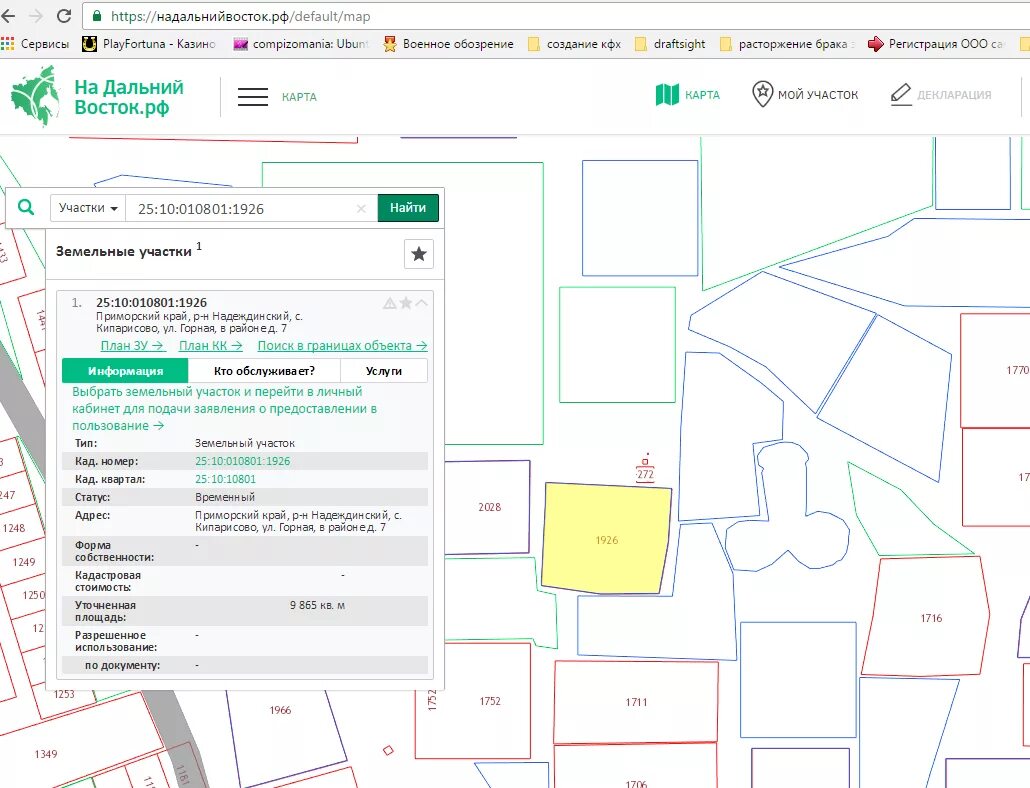Click the Выбрать земельный участок link
This screenshot has height=788, width=1030.
(x=225, y=408)
